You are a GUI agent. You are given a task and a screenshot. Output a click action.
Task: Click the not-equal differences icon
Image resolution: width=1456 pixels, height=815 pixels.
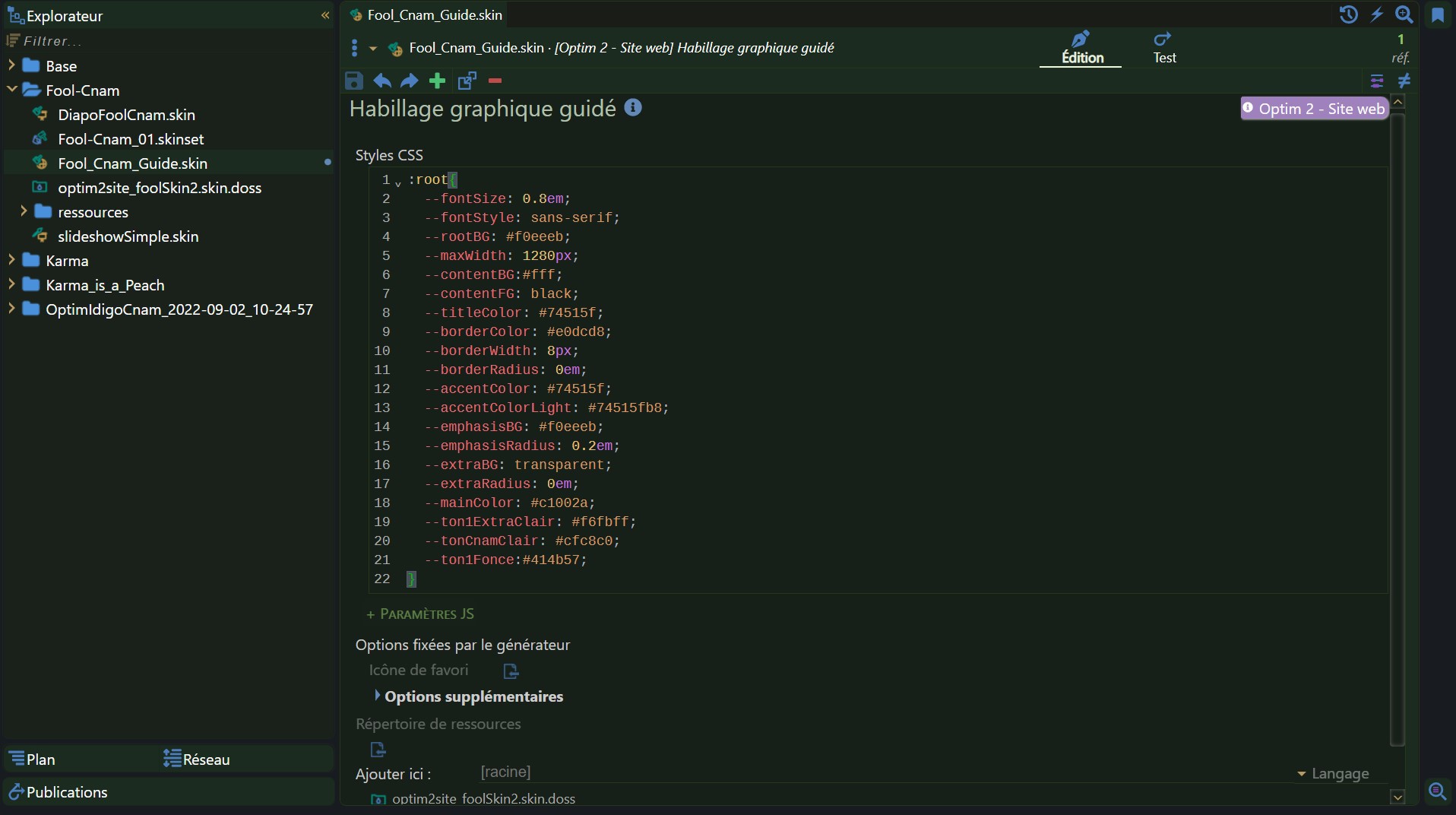click(1404, 81)
